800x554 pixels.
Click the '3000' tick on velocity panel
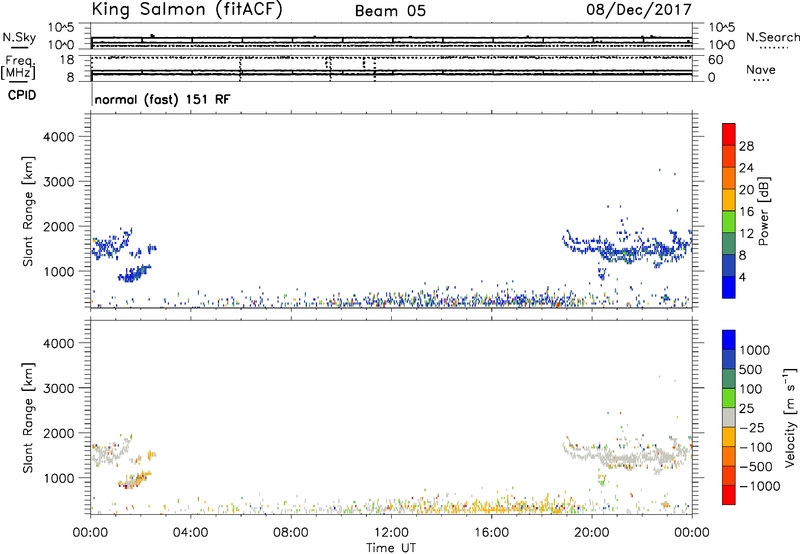pyautogui.click(x=58, y=388)
